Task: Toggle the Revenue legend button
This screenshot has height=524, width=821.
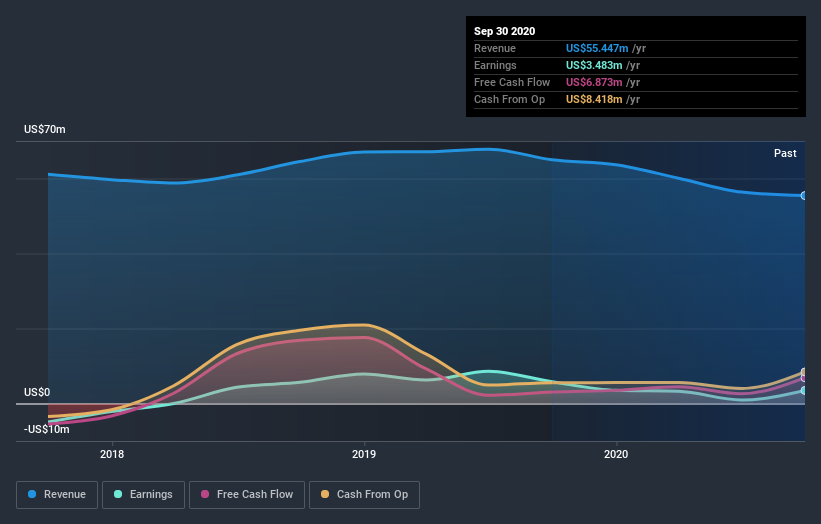Action: pyautogui.click(x=57, y=495)
